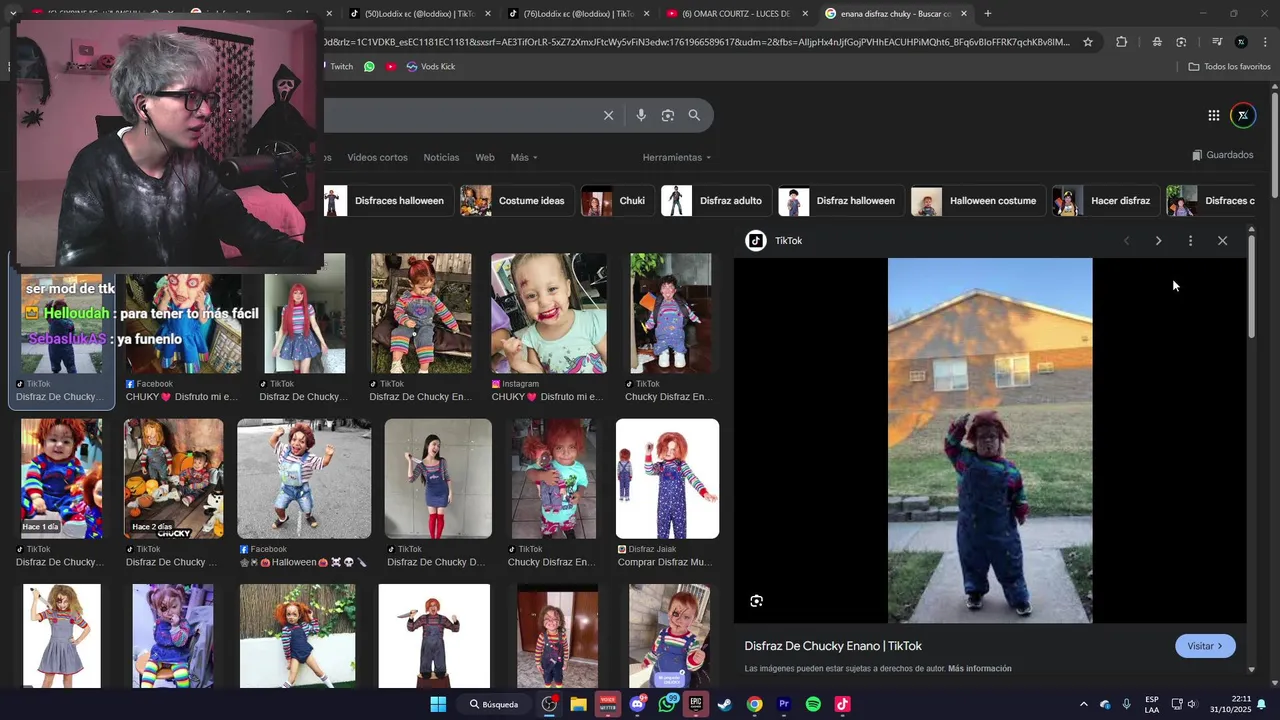1280x720 pixels.
Task: Switch to Noticias results tab
Action: (441, 157)
